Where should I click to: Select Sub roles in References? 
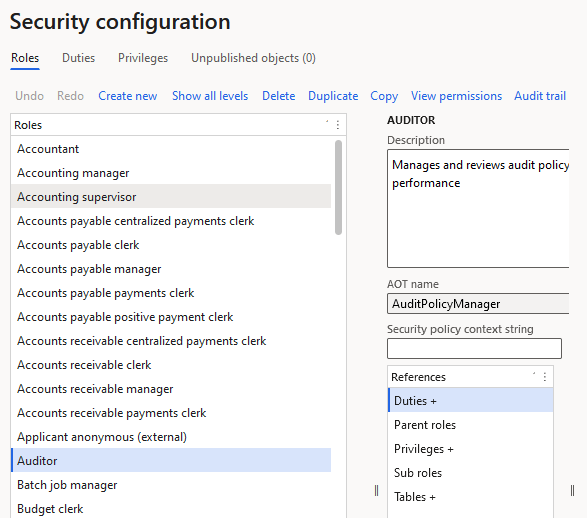471,472
